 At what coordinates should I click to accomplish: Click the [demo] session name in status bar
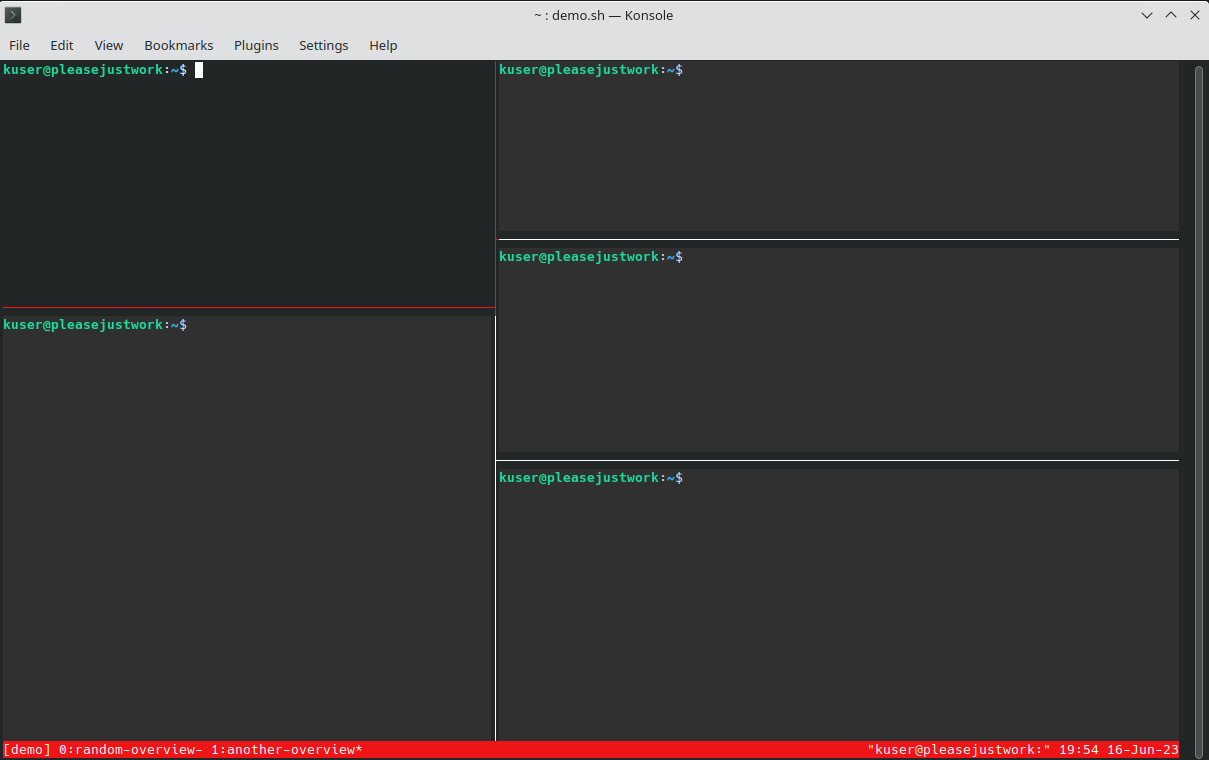point(27,750)
